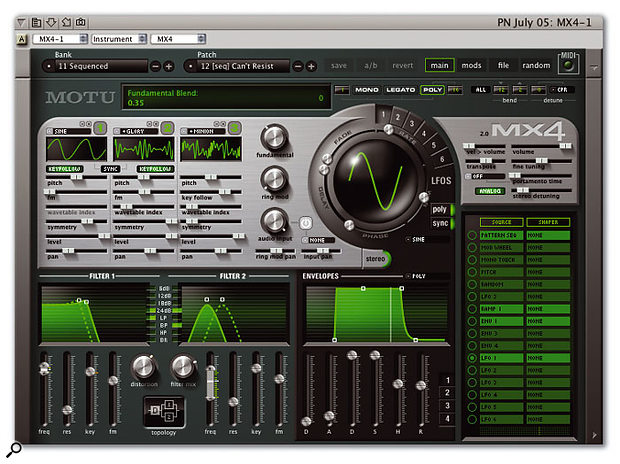620x464 pixels.
Task: Click the ALL bend button
Action: (x=480, y=90)
